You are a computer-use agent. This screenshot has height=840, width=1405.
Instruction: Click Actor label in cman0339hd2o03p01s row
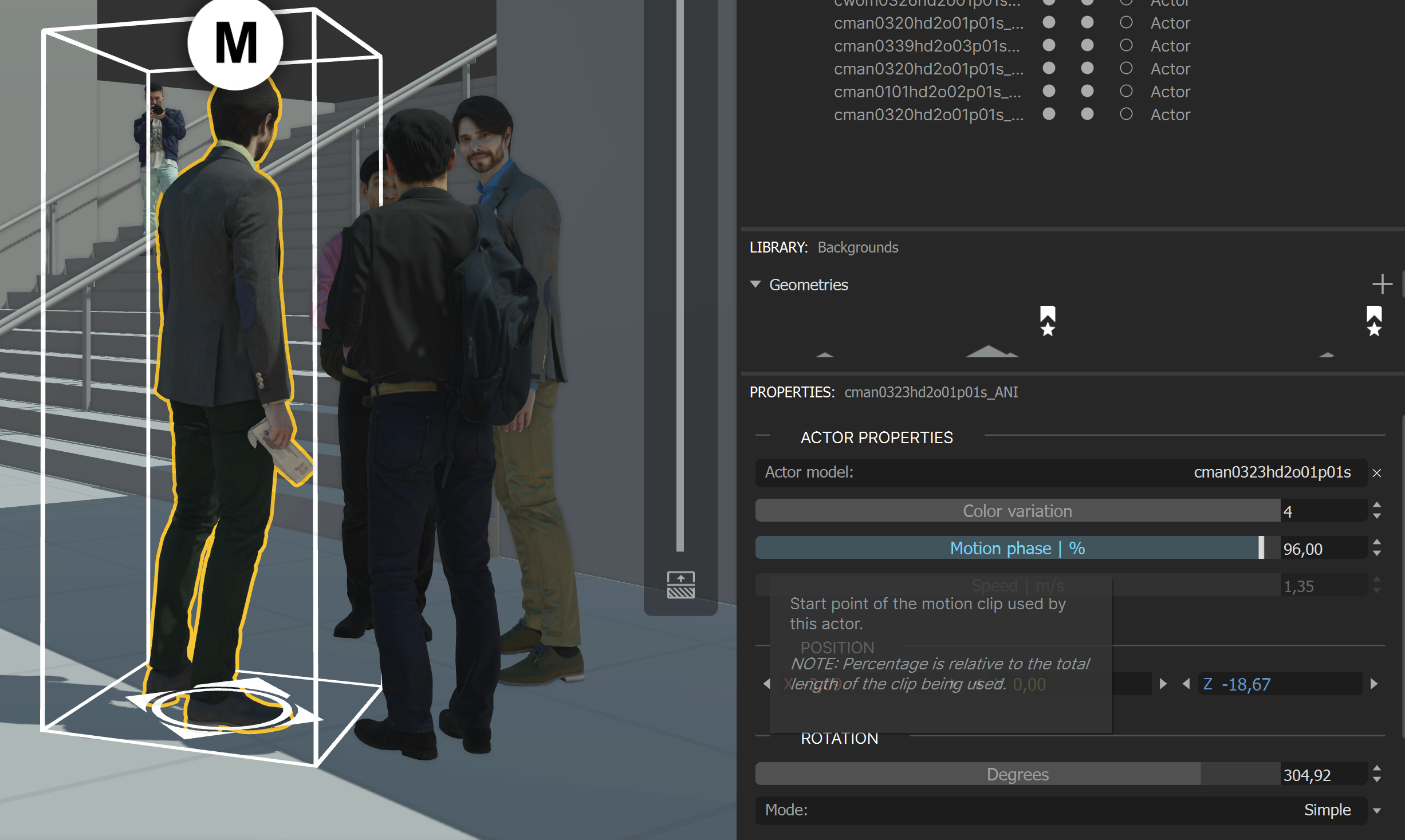(x=1170, y=46)
